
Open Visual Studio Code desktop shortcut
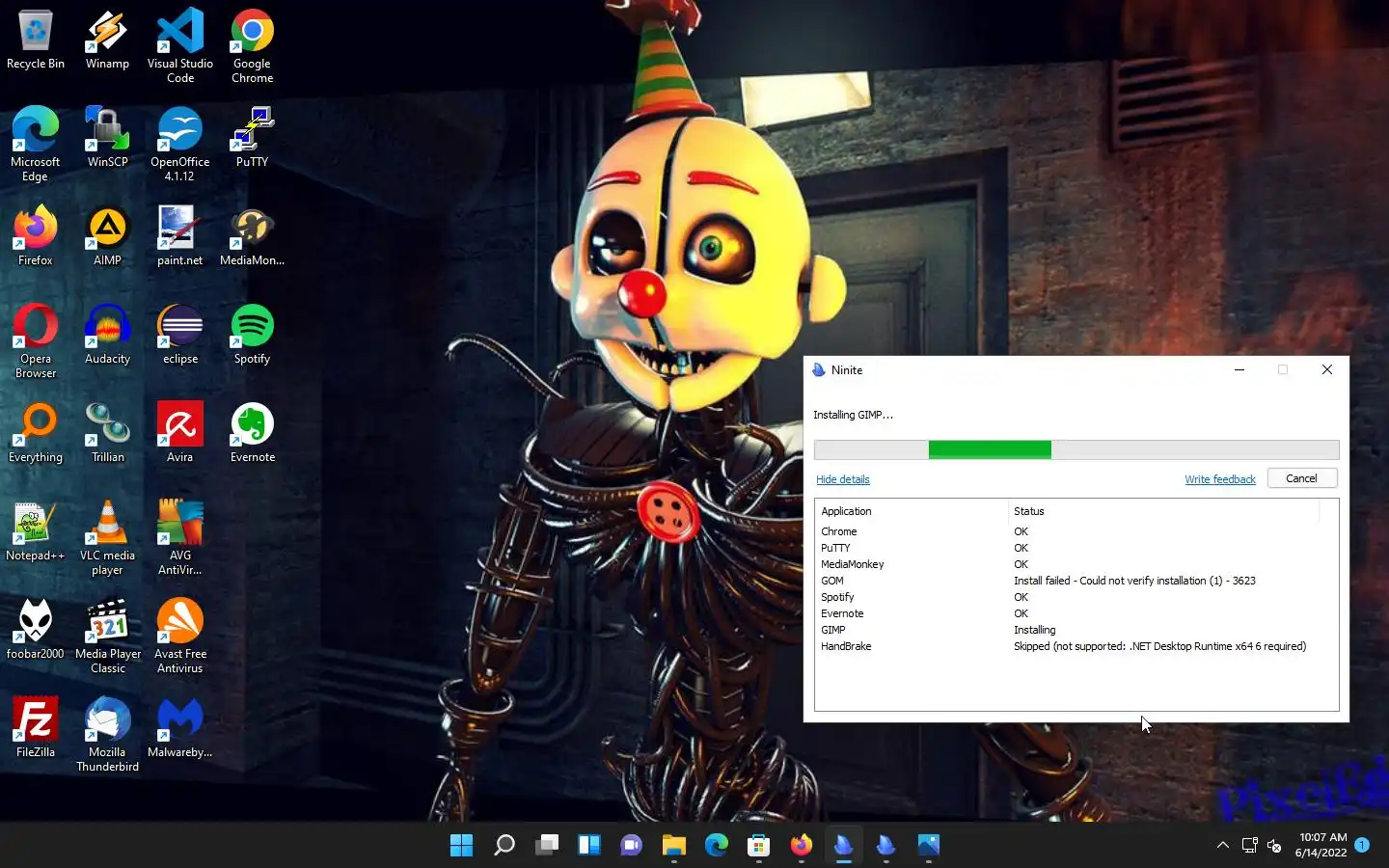[180, 46]
